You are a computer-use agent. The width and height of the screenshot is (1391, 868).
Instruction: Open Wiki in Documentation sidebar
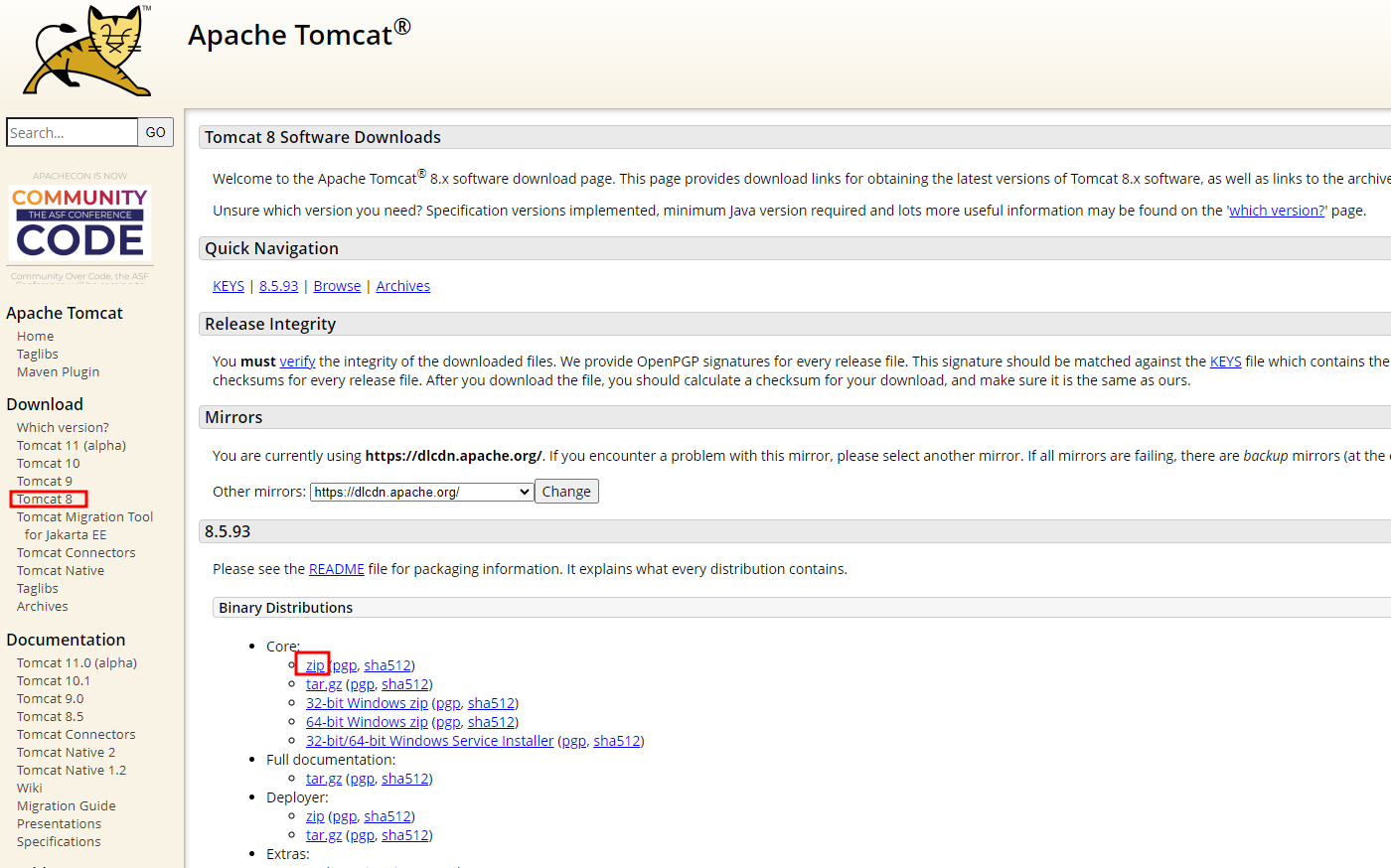click(x=30, y=789)
